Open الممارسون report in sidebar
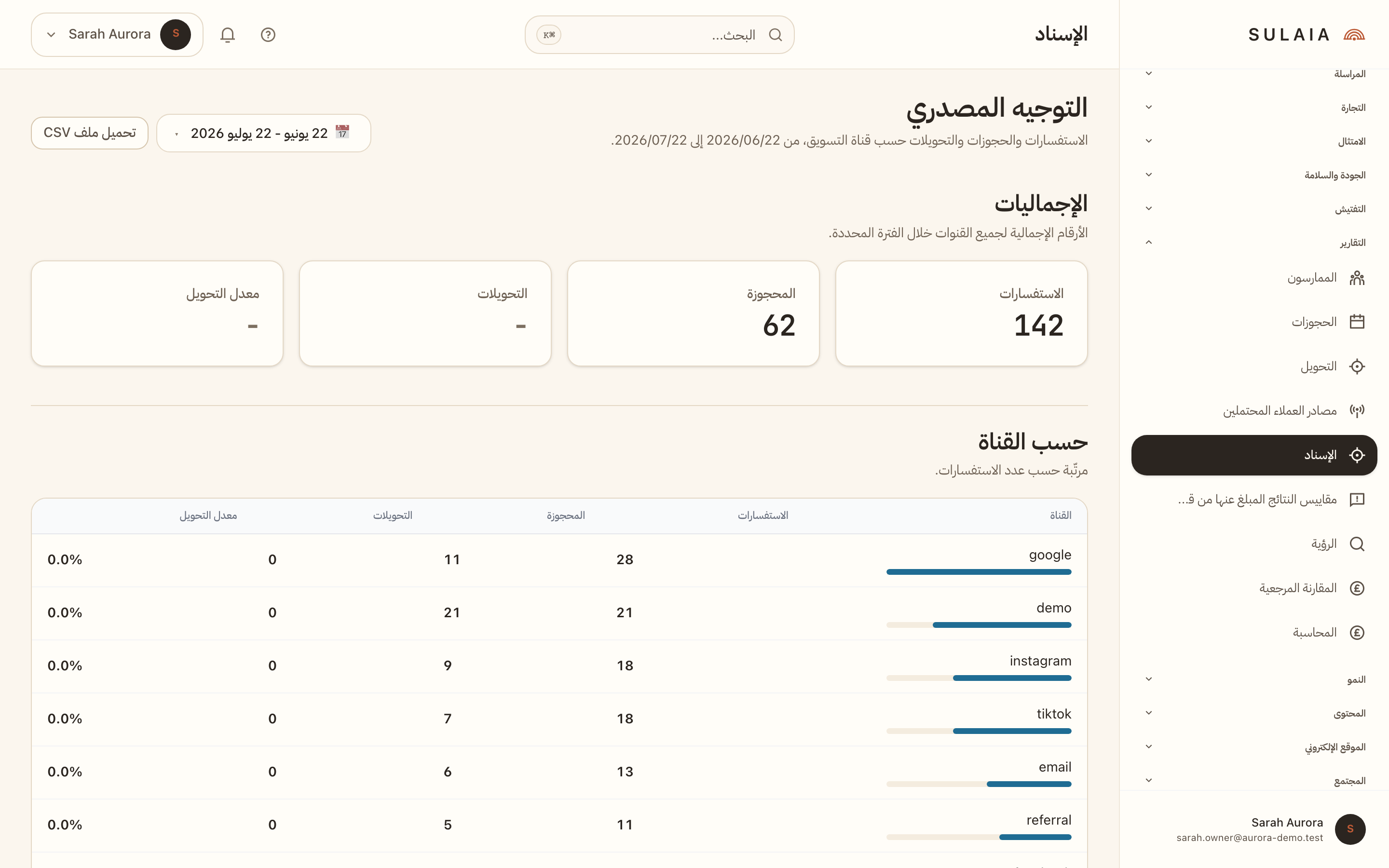The height and width of the screenshot is (868, 1389). pyautogui.click(x=1254, y=278)
